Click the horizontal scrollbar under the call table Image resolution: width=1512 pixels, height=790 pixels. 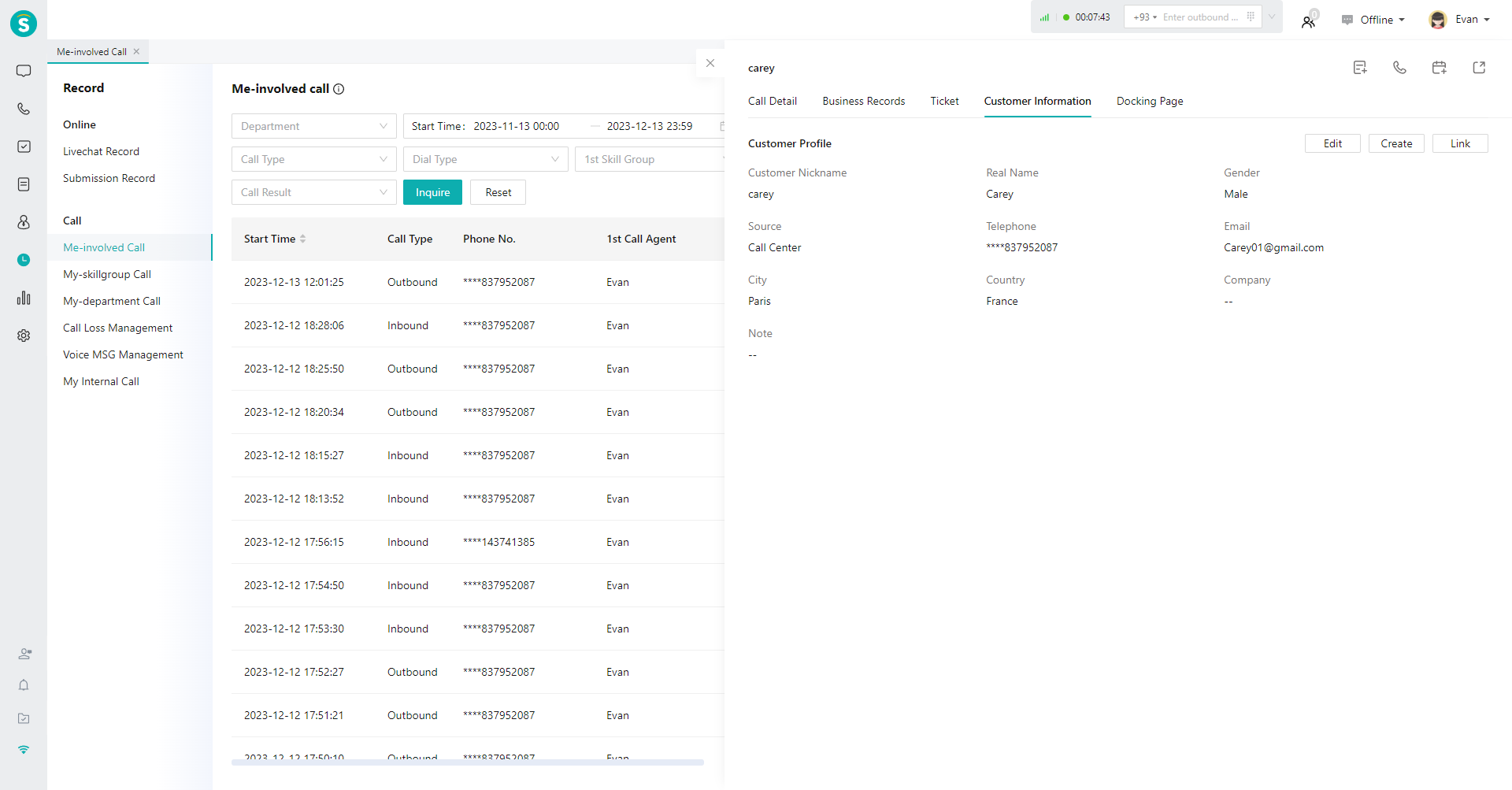(x=467, y=762)
